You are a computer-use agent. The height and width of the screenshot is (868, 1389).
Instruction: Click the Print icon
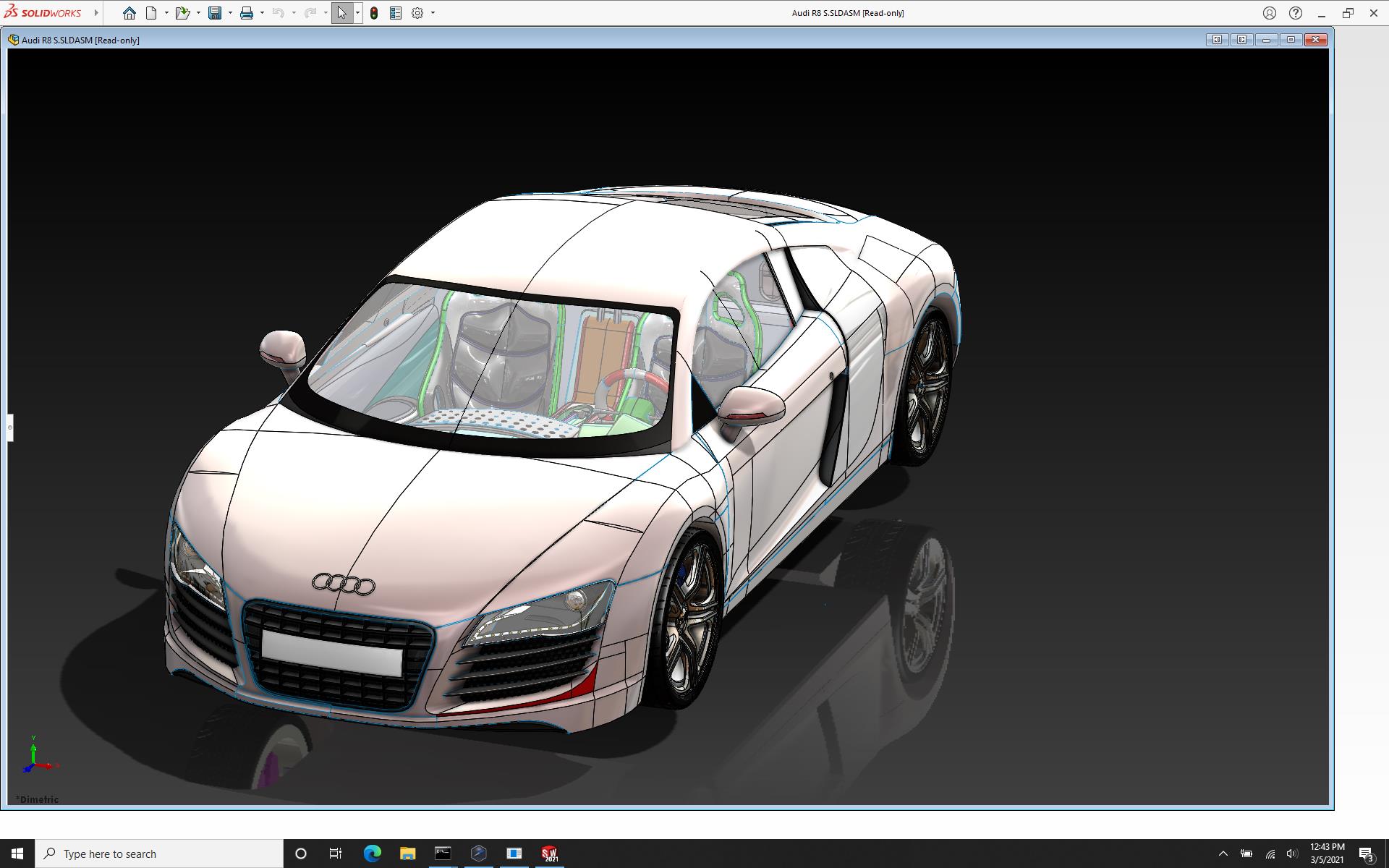tap(247, 13)
